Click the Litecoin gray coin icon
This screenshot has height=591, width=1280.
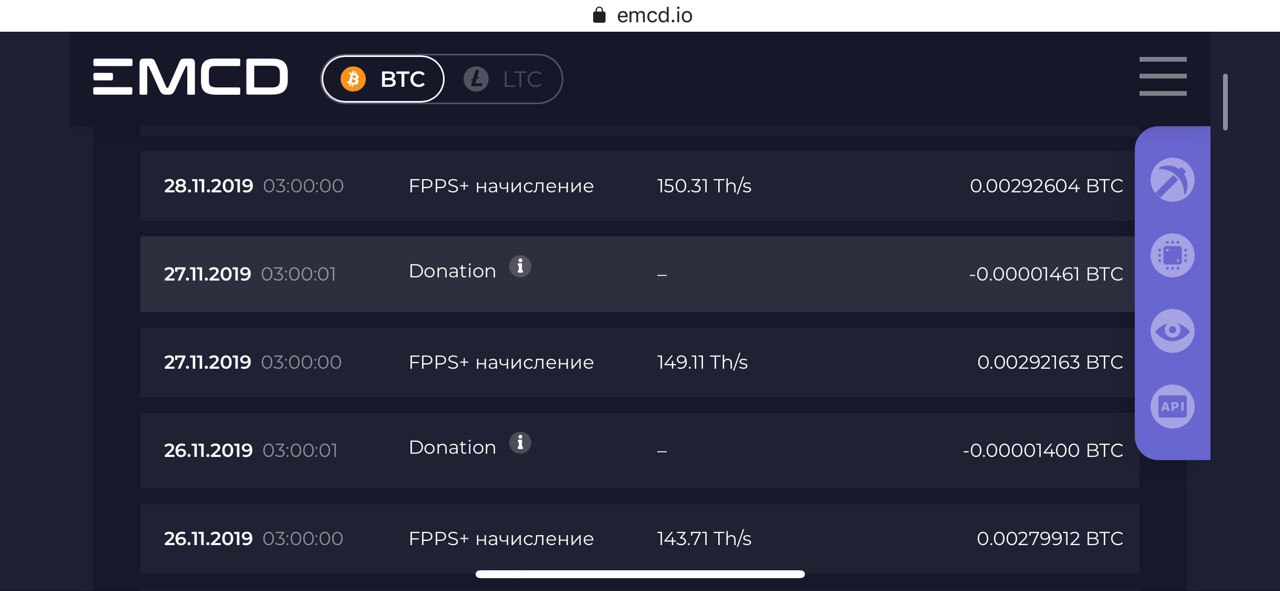tap(476, 79)
